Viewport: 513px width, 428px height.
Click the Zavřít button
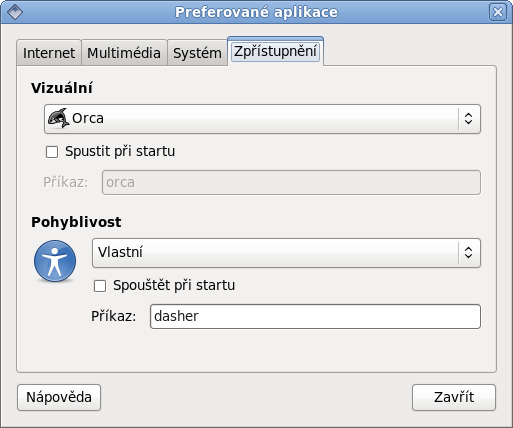pos(454,397)
